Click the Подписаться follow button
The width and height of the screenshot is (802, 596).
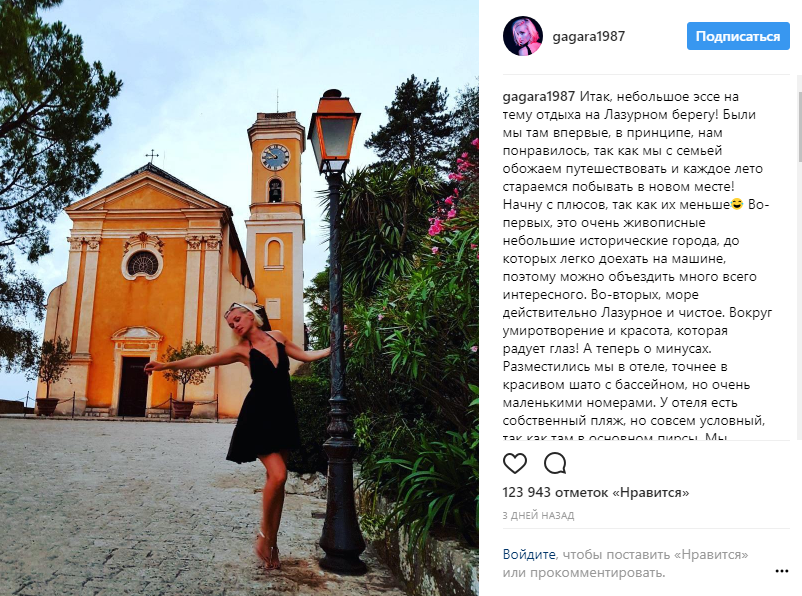[738, 36]
